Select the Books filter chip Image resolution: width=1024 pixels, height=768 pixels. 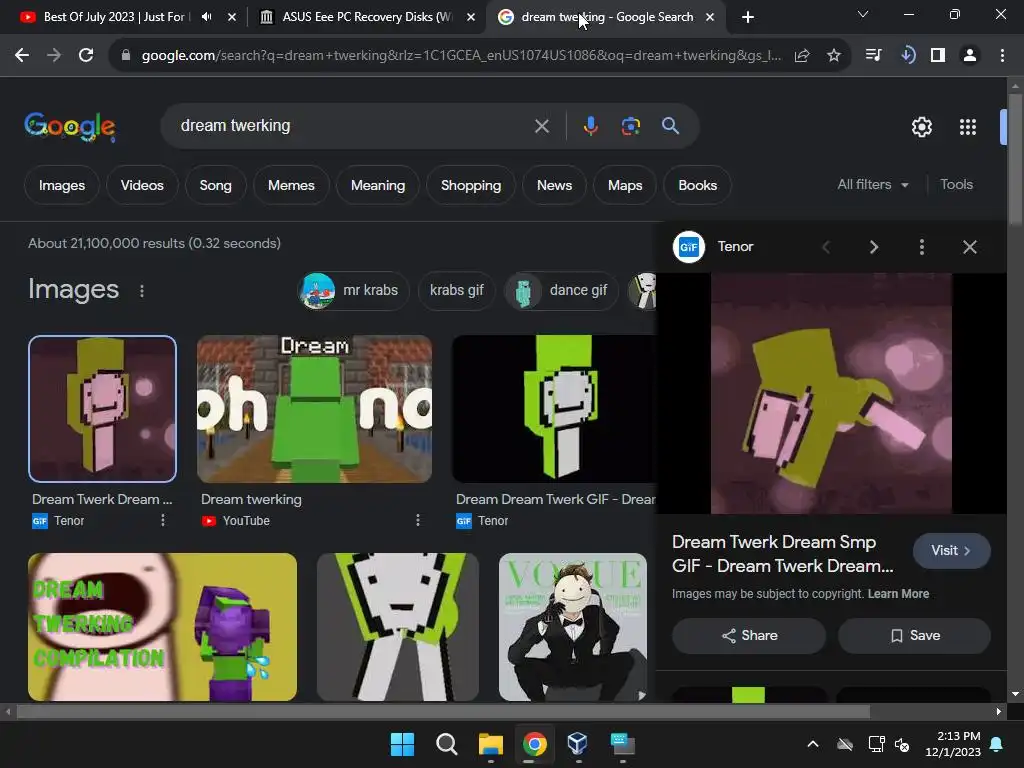point(697,185)
